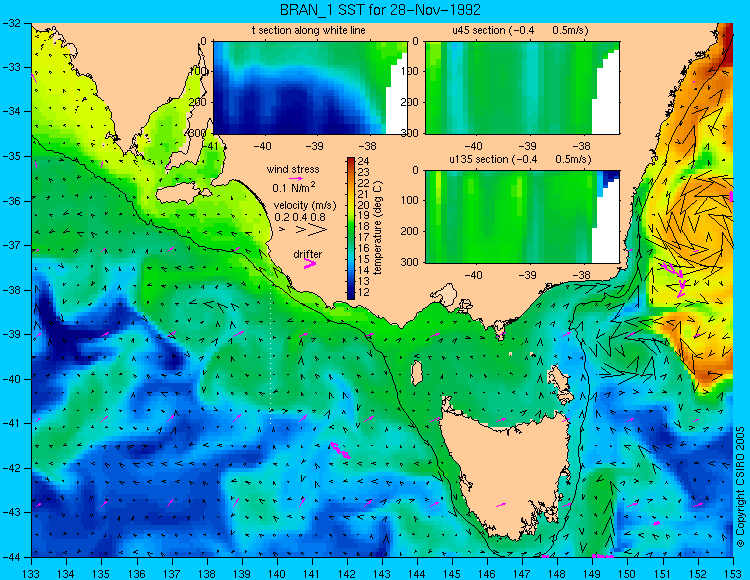Click the magenta wind arrow over Tasmania
This screenshot has height=580, width=750.
point(501,504)
